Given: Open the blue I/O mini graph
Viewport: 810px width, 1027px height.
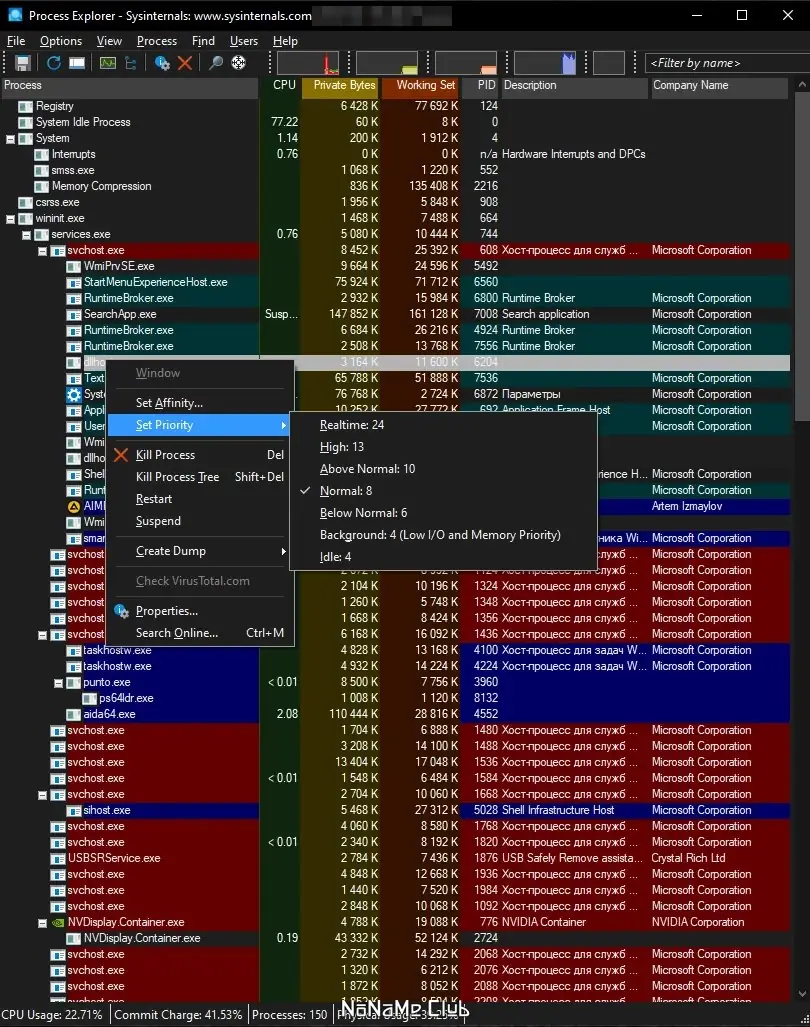Looking at the screenshot, I should tap(545, 63).
